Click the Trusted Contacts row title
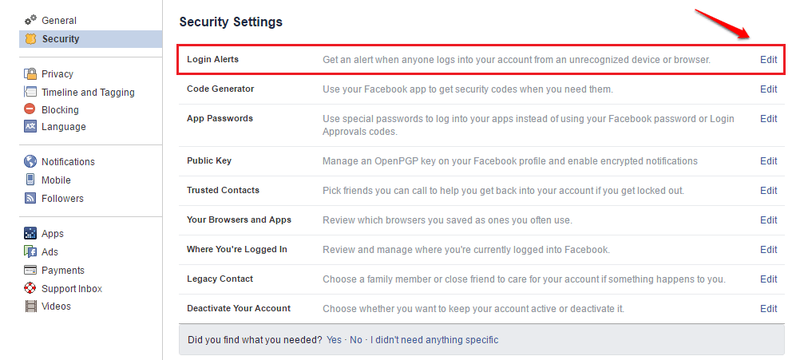 click(x=223, y=190)
